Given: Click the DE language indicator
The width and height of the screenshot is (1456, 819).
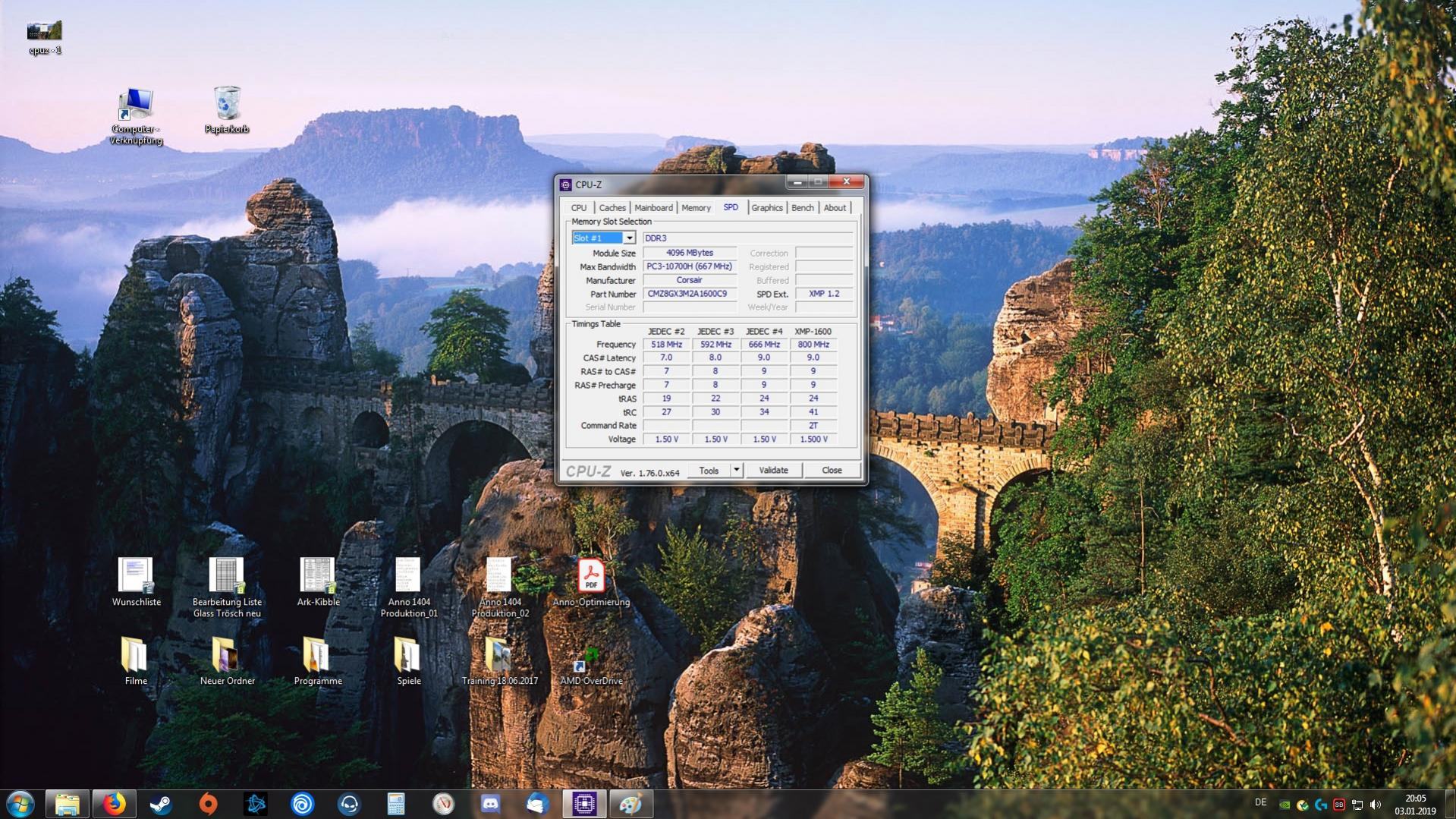Looking at the screenshot, I should pyautogui.click(x=1260, y=802).
